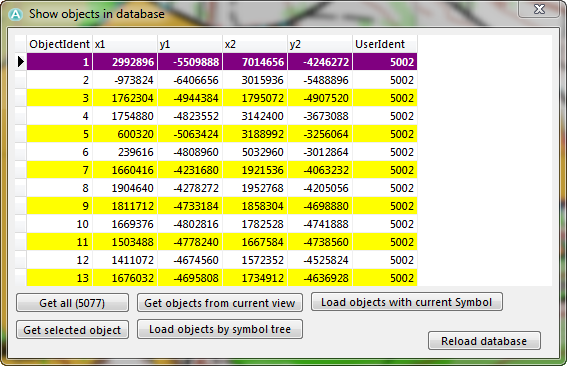Sort by the ObjectIdent column header

click(x=59, y=44)
